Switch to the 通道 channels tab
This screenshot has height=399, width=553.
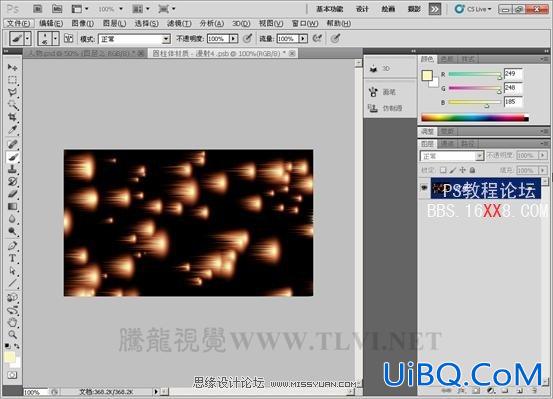(448, 144)
